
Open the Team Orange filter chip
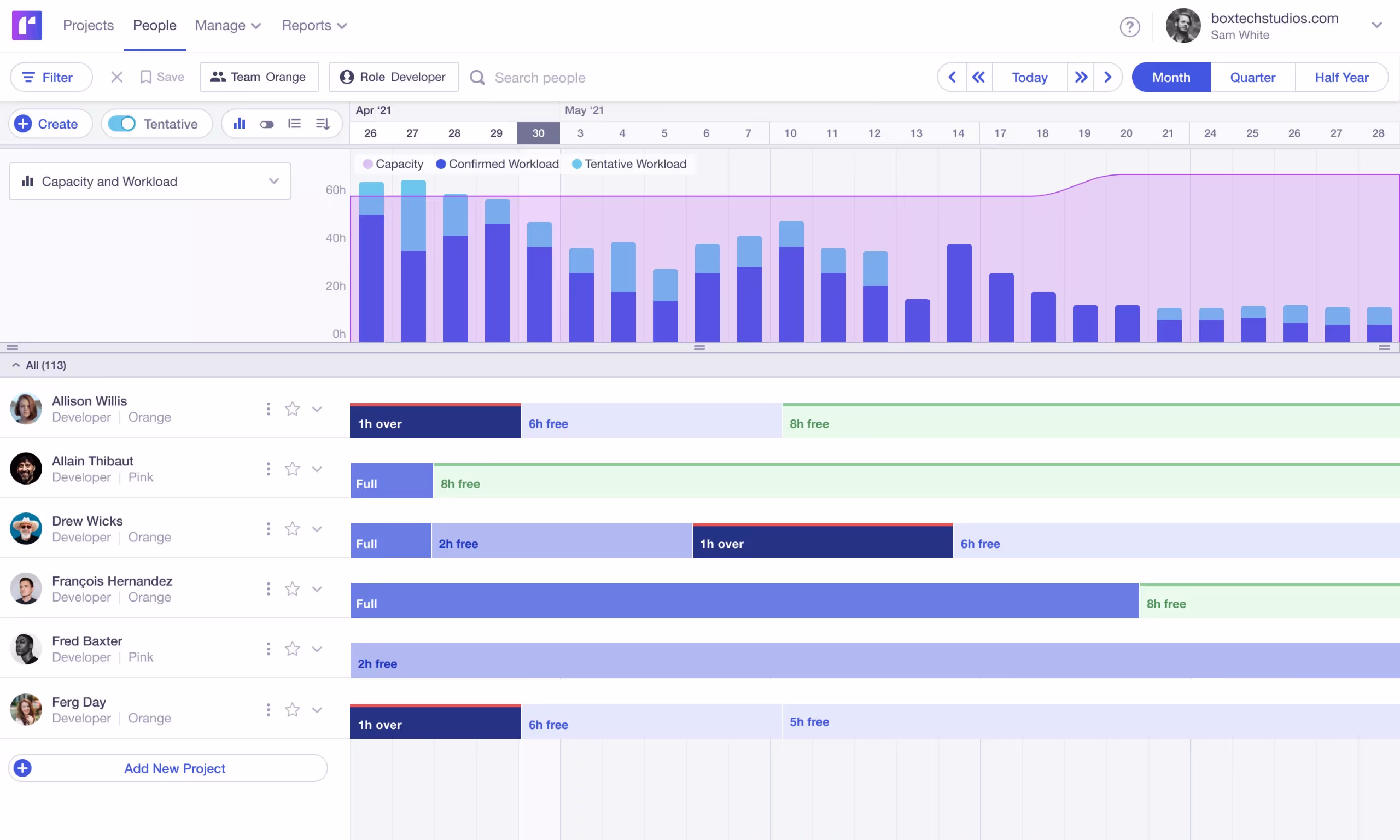pos(259,77)
